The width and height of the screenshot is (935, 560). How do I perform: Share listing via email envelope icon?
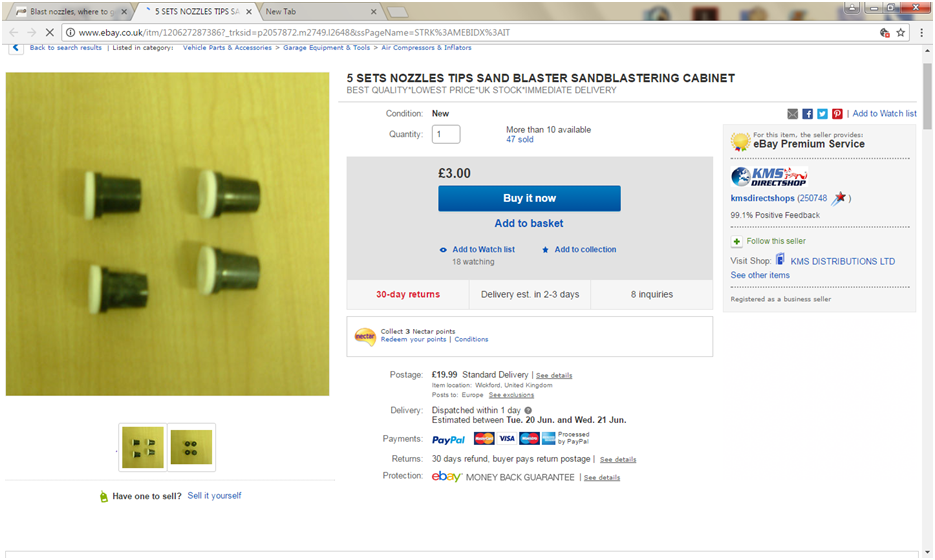tap(792, 114)
